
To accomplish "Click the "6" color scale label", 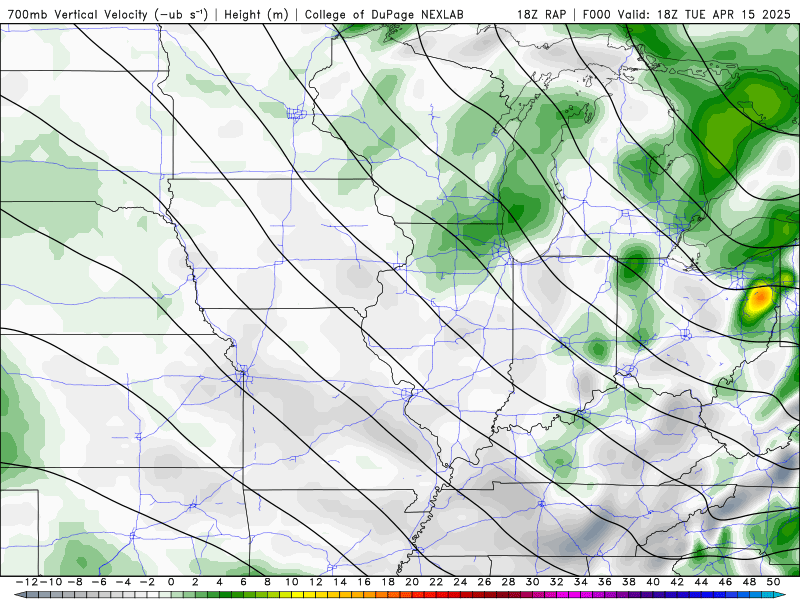I will pyautogui.click(x=243, y=582).
